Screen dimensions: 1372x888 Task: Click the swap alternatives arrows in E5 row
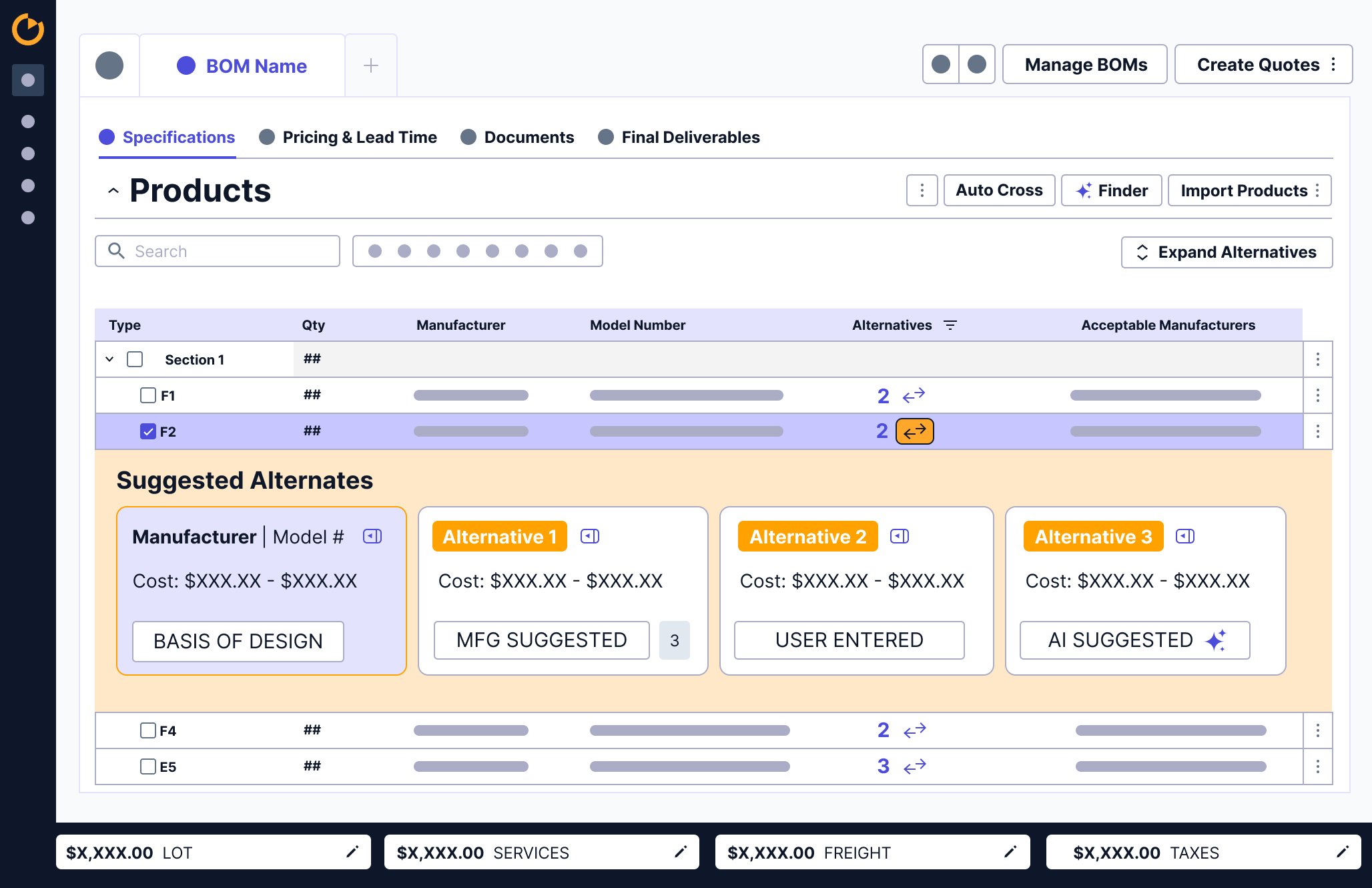point(914,766)
